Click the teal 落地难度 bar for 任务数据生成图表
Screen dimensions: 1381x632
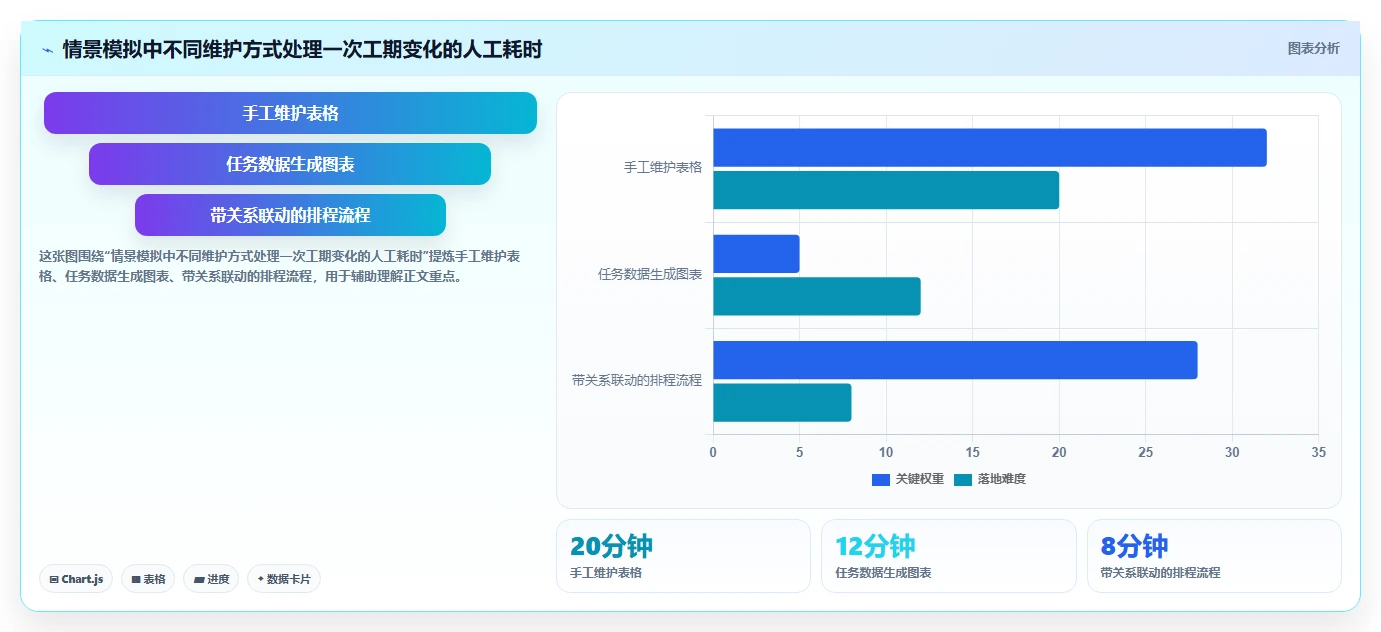point(817,296)
